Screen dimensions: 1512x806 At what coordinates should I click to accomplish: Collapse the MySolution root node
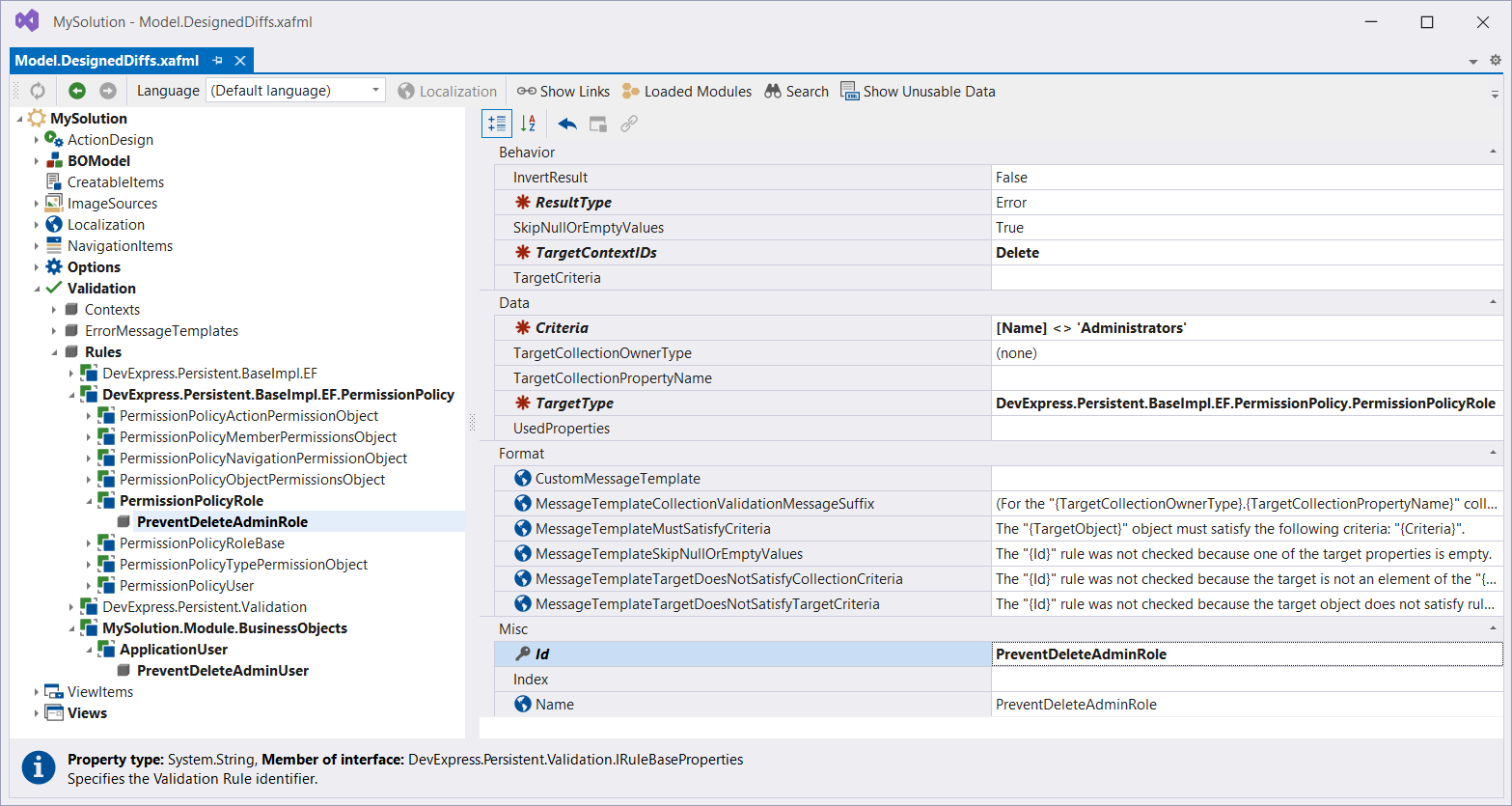pos(20,118)
